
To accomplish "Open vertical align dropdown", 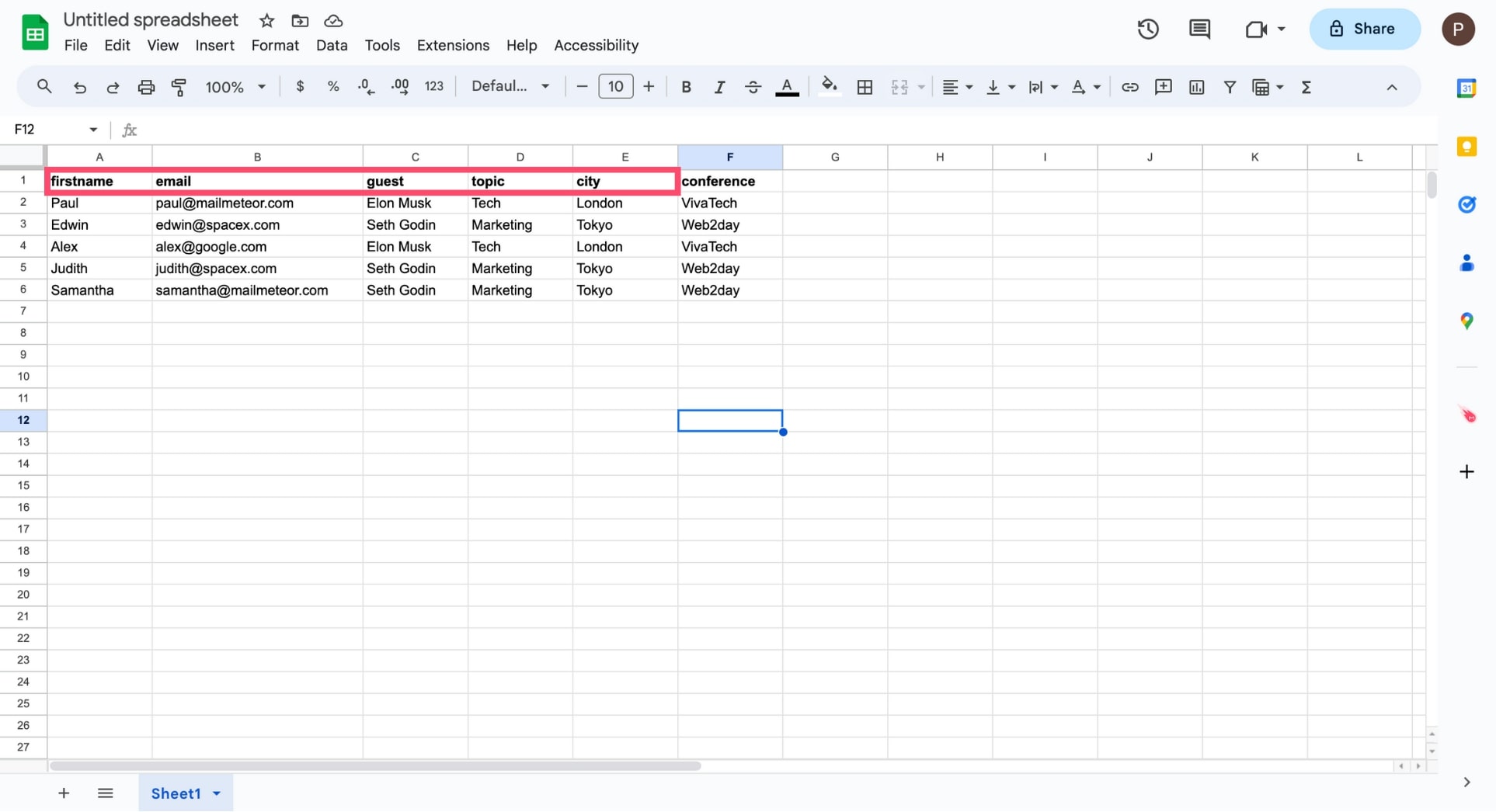I will tap(1000, 87).
